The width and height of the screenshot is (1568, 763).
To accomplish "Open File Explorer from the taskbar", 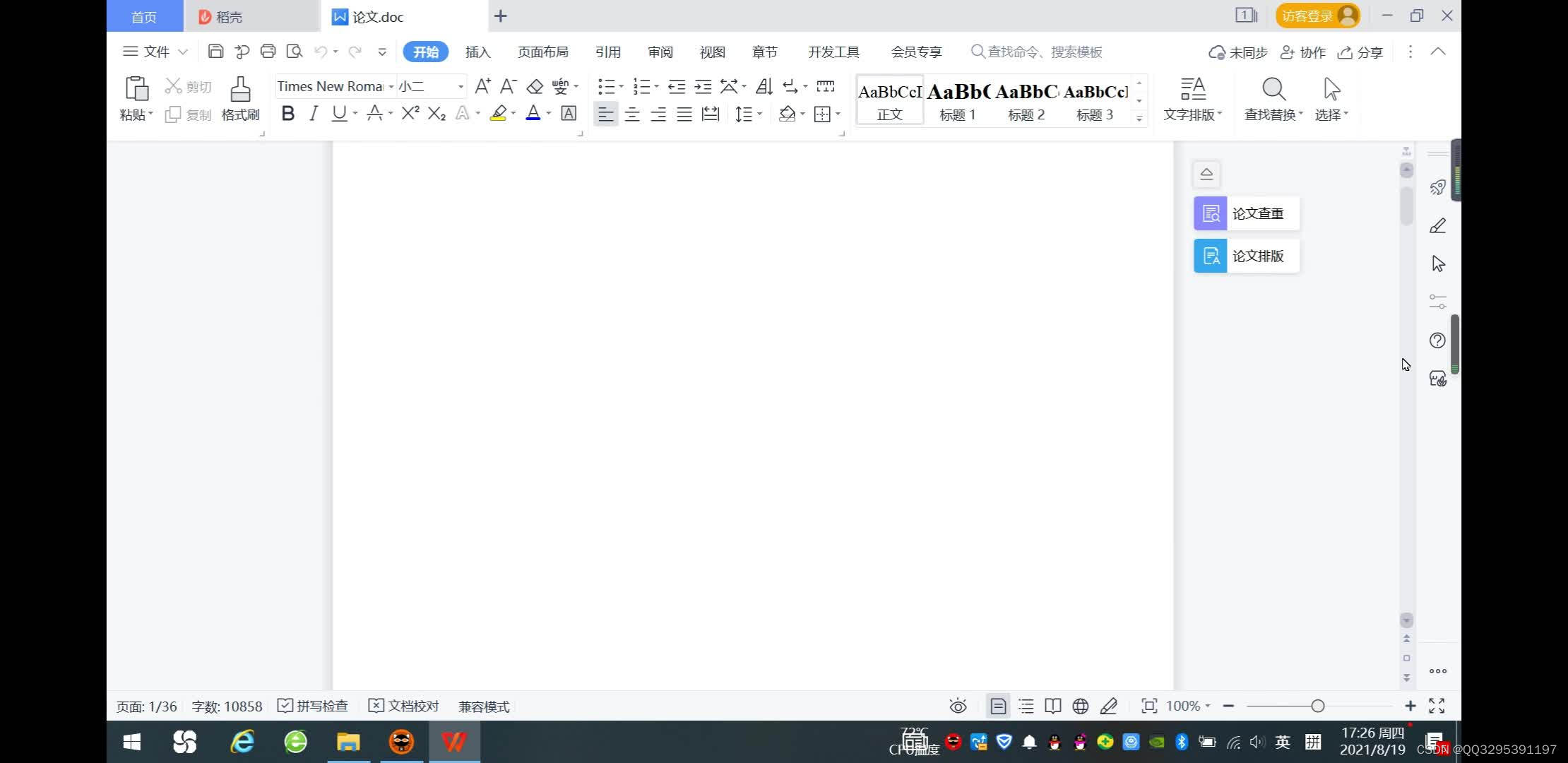I will (348, 742).
